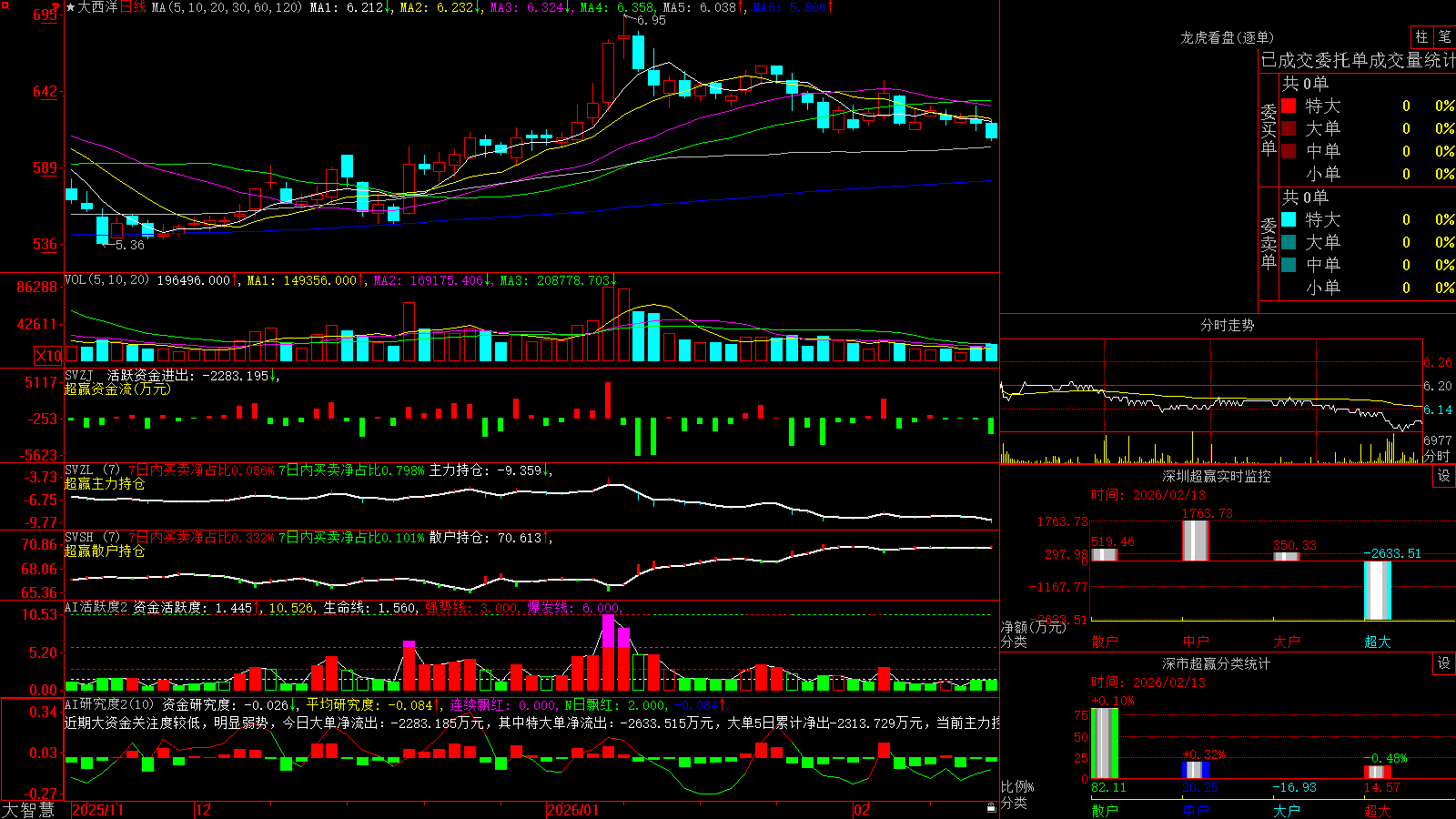1456x819 pixels.
Task: Click the red 超大 14.57 bar in 深市超赢分类统计
Action: tap(1377, 772)
